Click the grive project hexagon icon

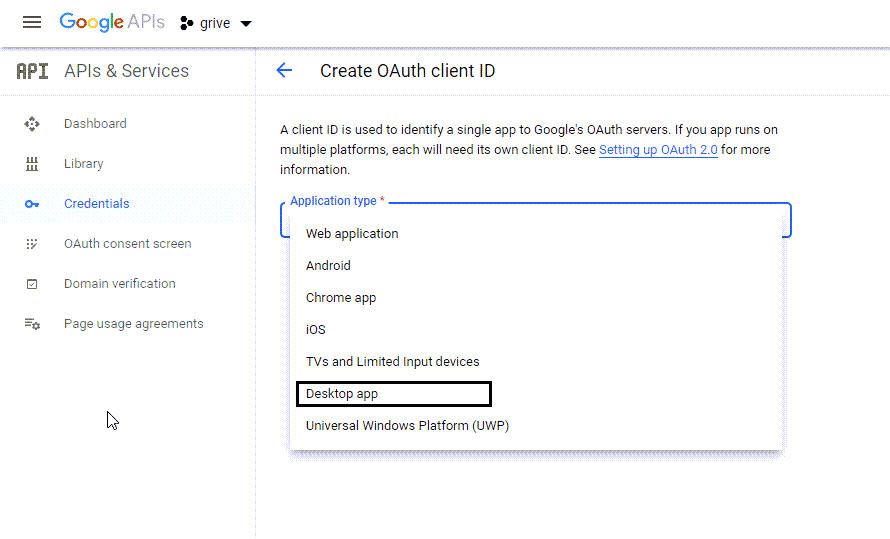point(186,23)
